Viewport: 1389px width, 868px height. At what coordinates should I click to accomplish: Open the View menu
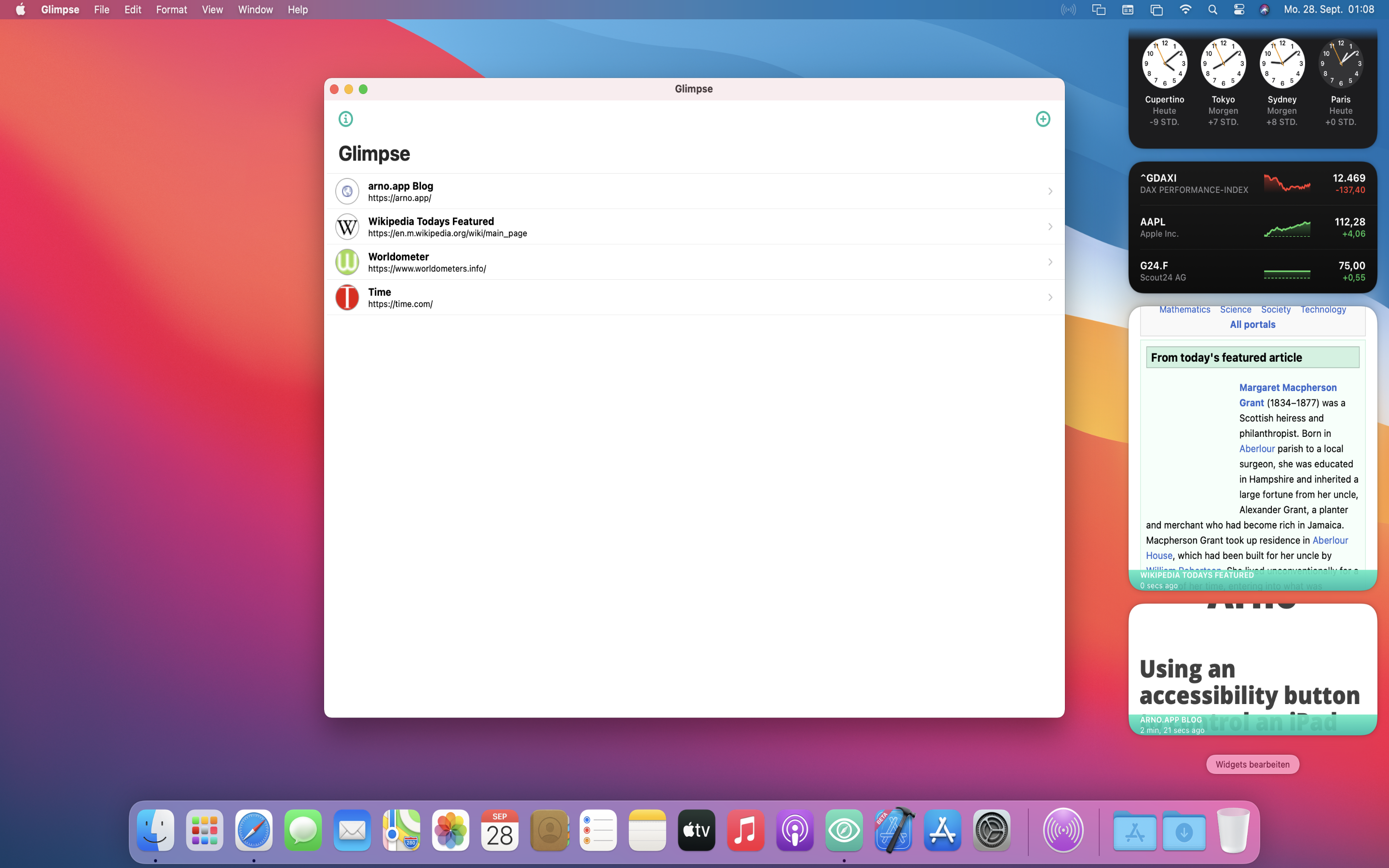[212, 10]
